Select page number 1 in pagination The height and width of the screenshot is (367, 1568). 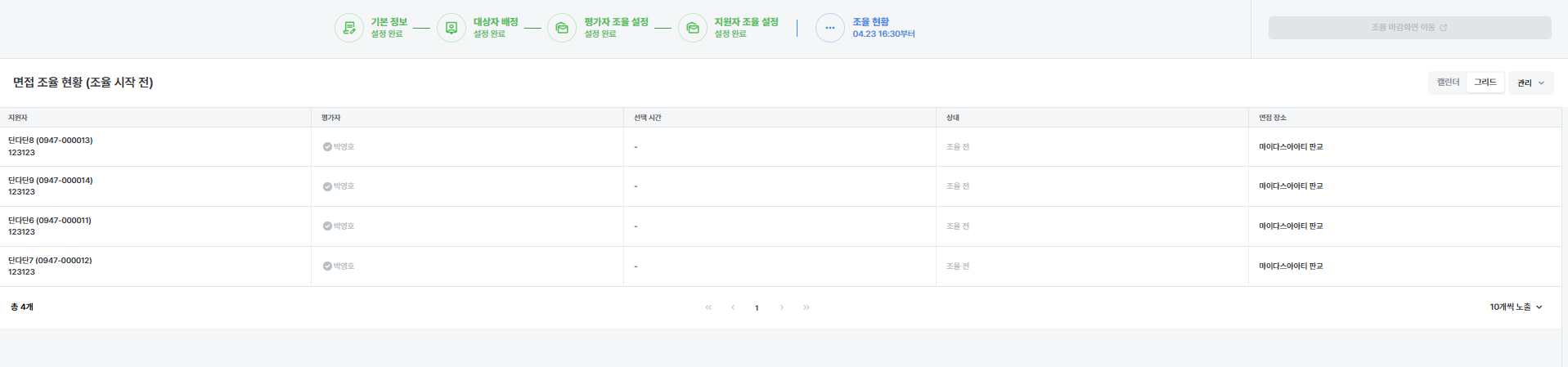pos(757,308)
